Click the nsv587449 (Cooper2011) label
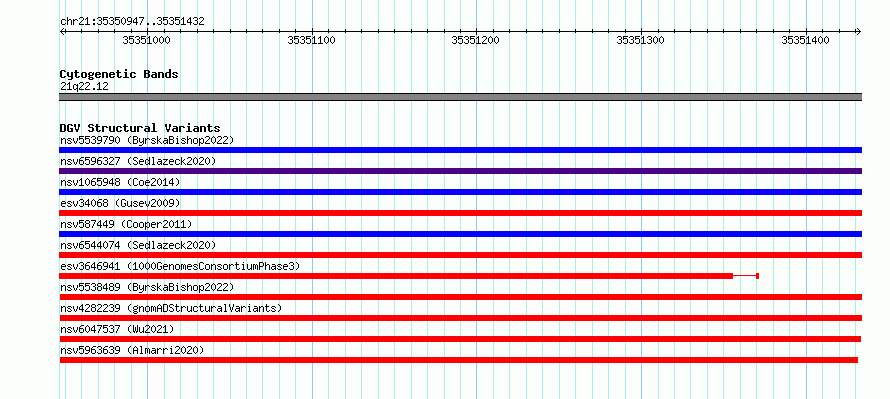This screenshot has width=890, height=399. 126,224
